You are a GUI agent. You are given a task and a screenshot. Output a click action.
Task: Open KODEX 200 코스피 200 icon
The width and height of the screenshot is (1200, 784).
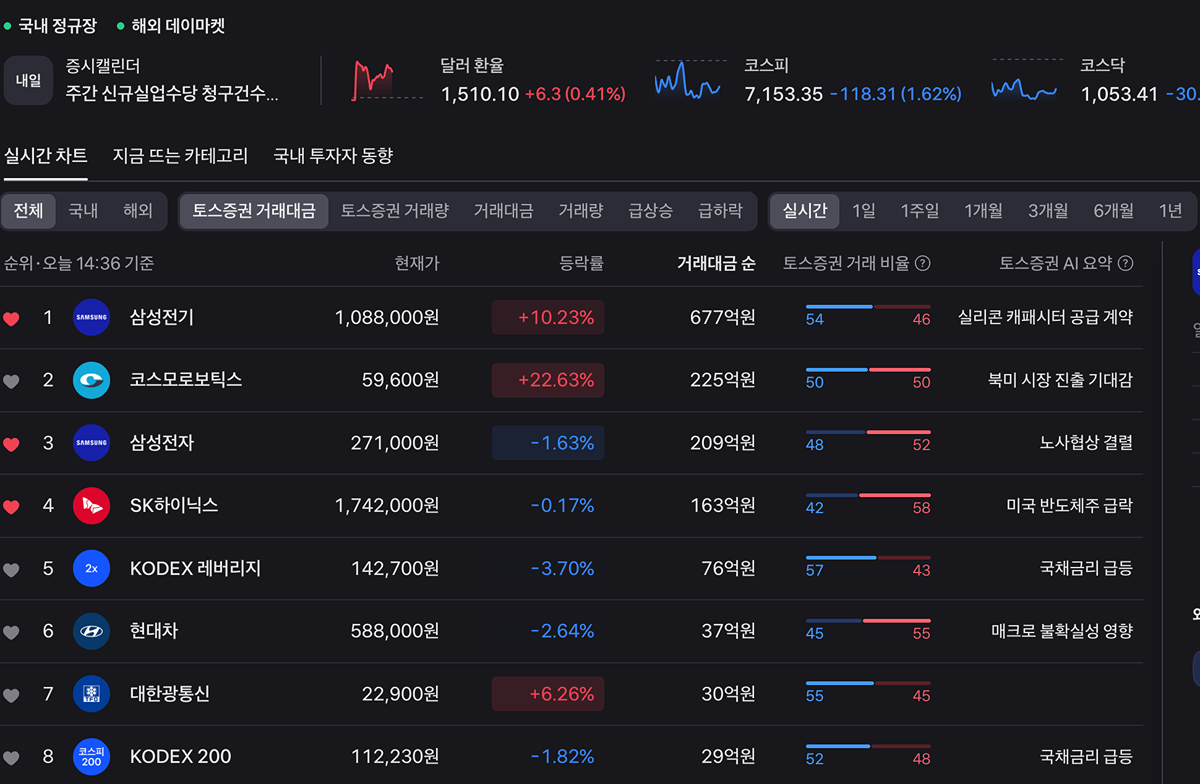point(91,757)
